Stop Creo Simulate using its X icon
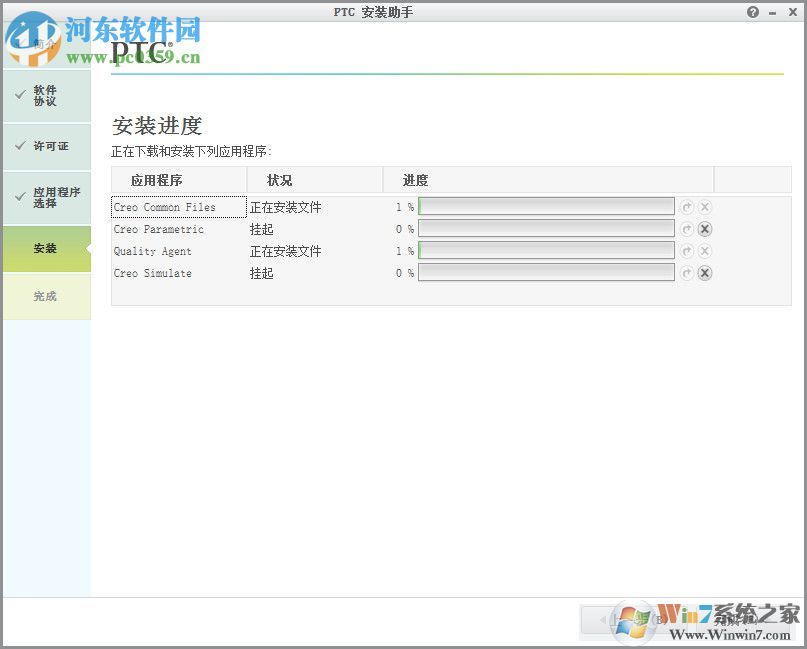 coord(705,273)
